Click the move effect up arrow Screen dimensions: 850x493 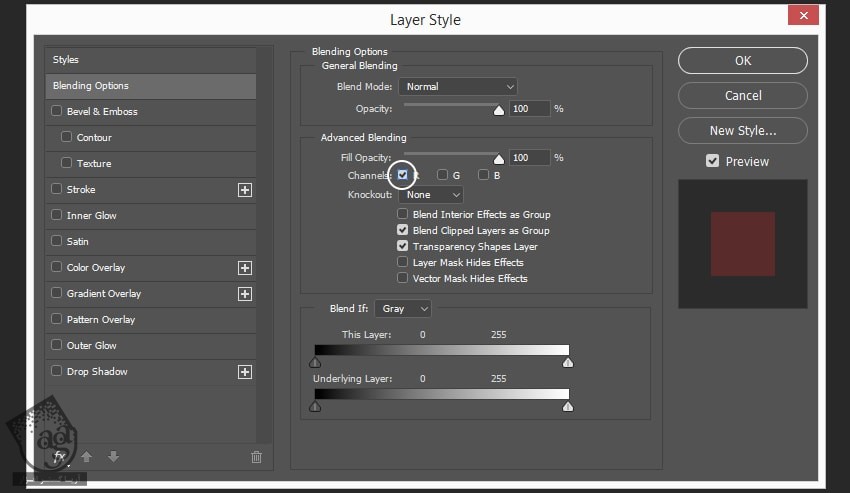click(86, 457)
